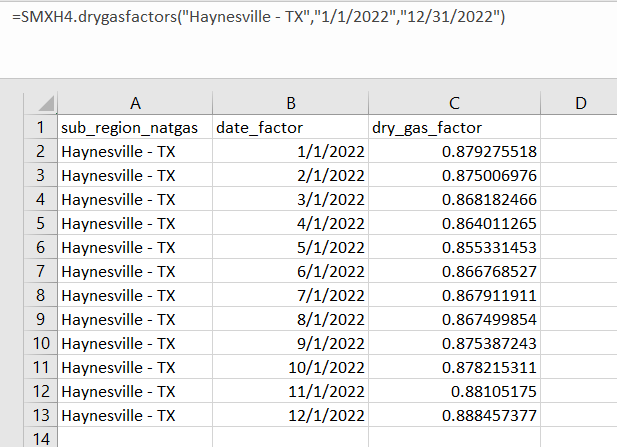Click date cell 1/1/2022

pyautogui.click(x=290, y=151)
